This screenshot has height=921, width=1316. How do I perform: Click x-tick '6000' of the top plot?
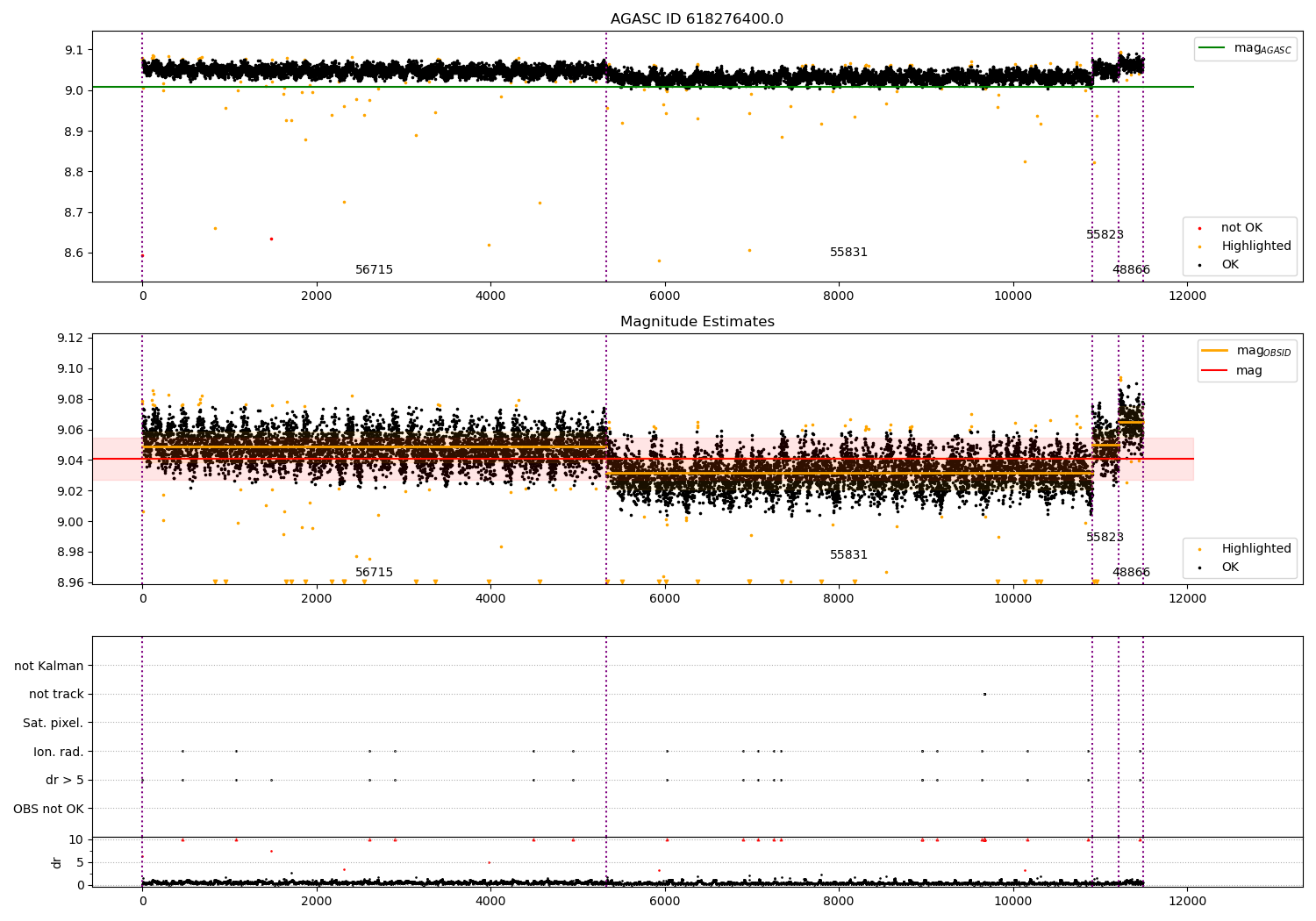coord(665,296)
